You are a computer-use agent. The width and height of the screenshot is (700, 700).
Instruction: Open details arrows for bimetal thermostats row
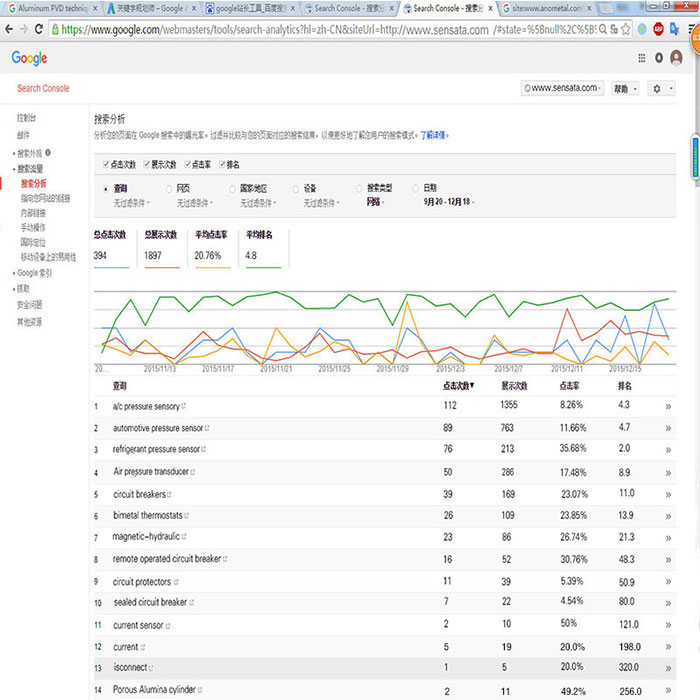point(668,516)
